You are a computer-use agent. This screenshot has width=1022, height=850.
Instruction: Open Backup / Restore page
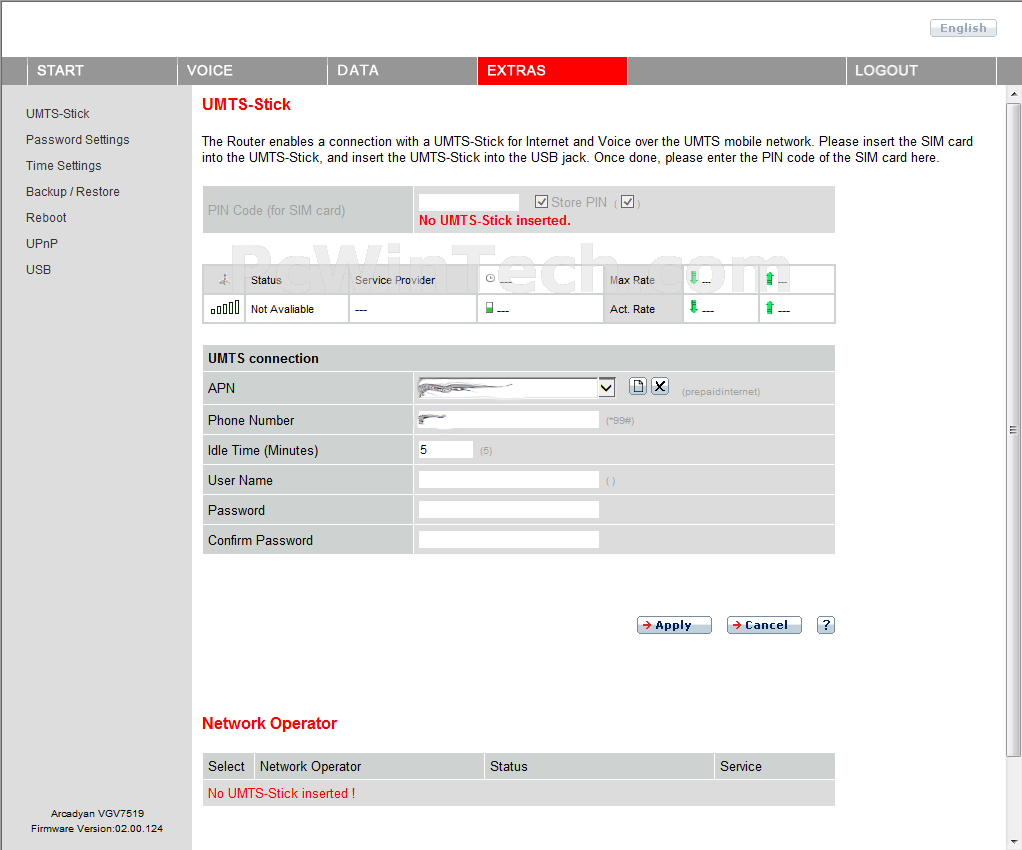72,192
